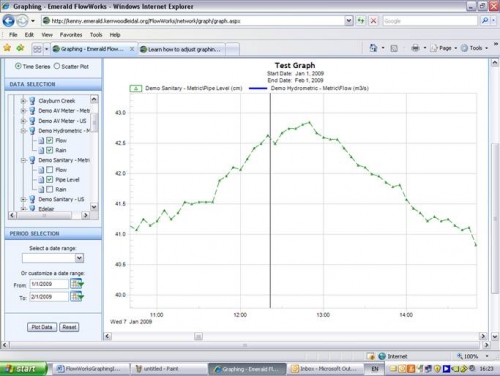Click the EN language indicator

[x=375, y=369]
